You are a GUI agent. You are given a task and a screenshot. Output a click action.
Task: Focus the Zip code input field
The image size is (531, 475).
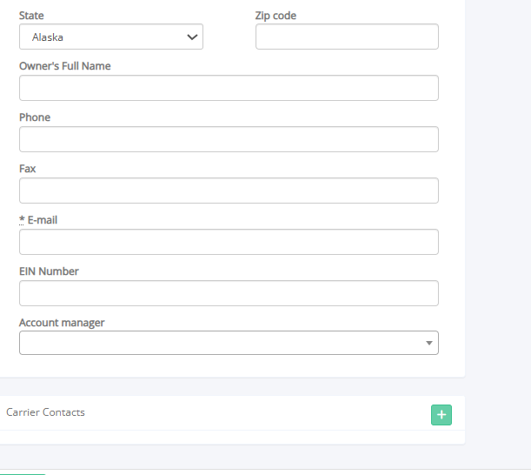coord(347,37)
